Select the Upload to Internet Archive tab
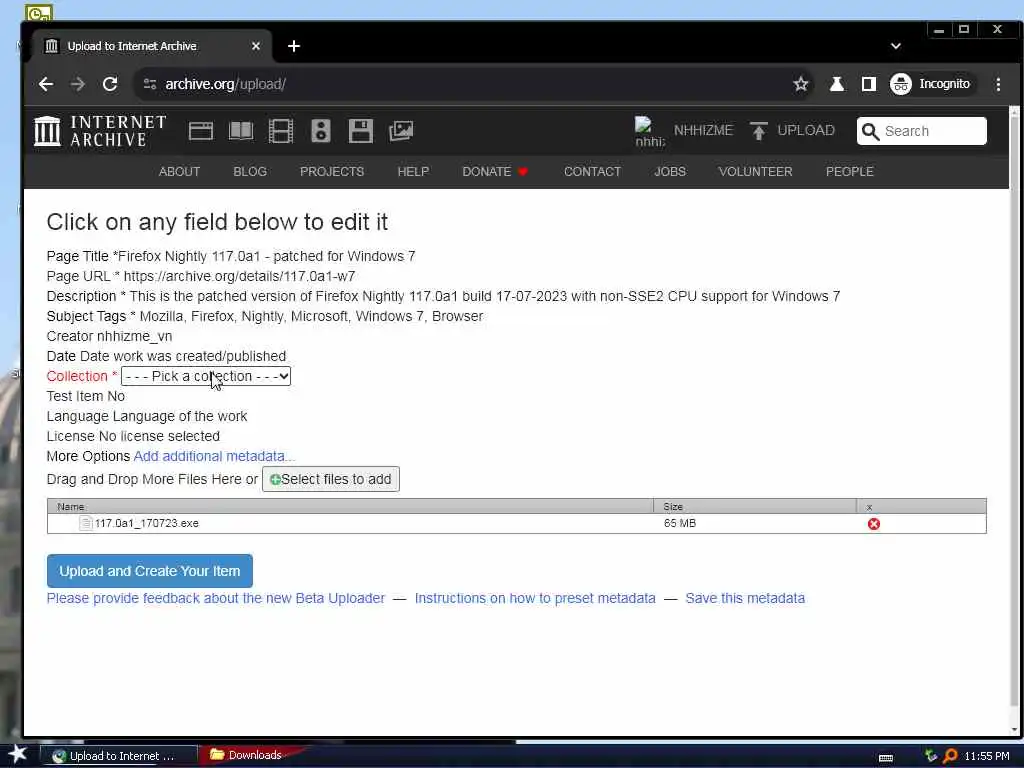 click(x=152, y=46)
